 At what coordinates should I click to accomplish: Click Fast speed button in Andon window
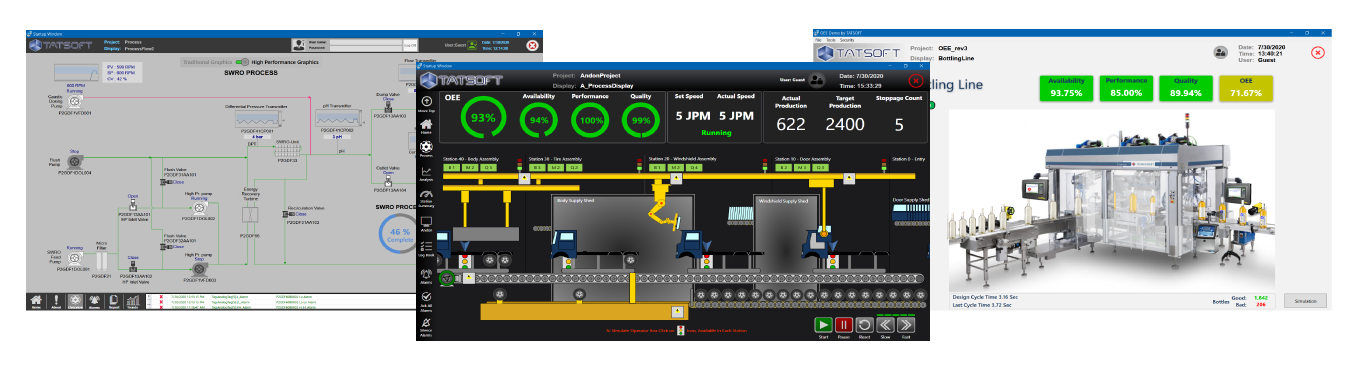click(x=907, y=324)
